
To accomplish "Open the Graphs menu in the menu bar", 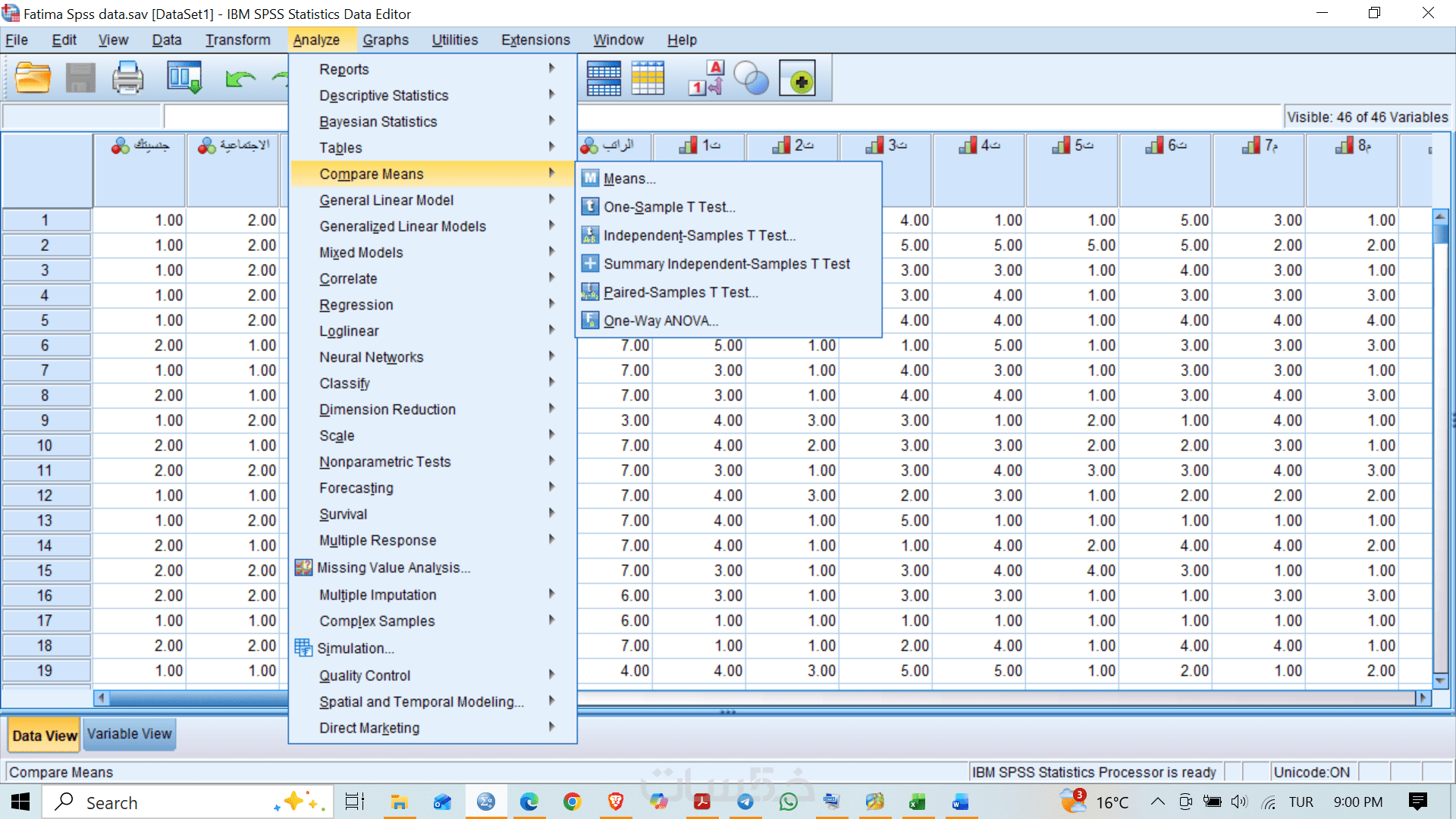I will pos(385,40).
